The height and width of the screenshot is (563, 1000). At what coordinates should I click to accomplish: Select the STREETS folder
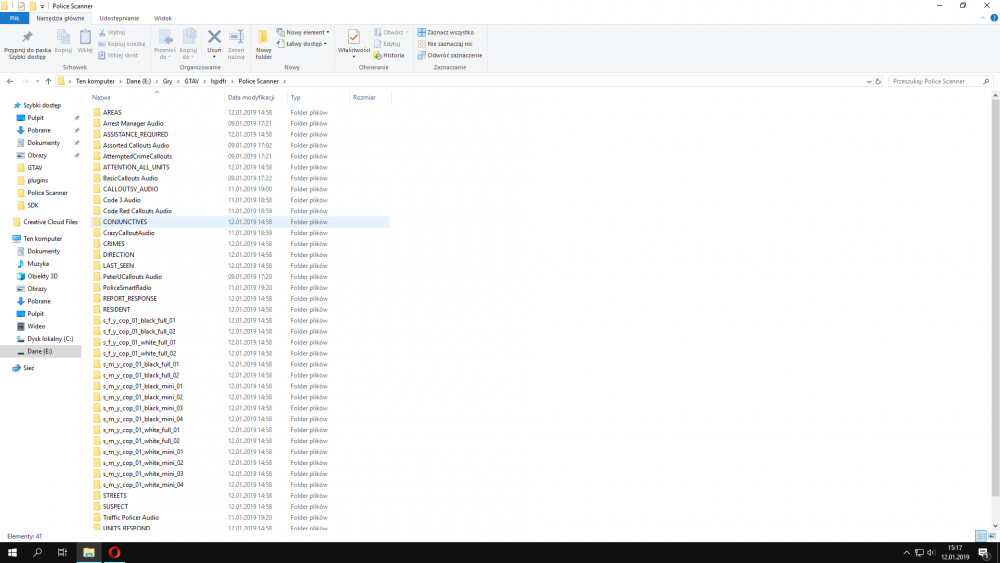(x=115, y=495)
